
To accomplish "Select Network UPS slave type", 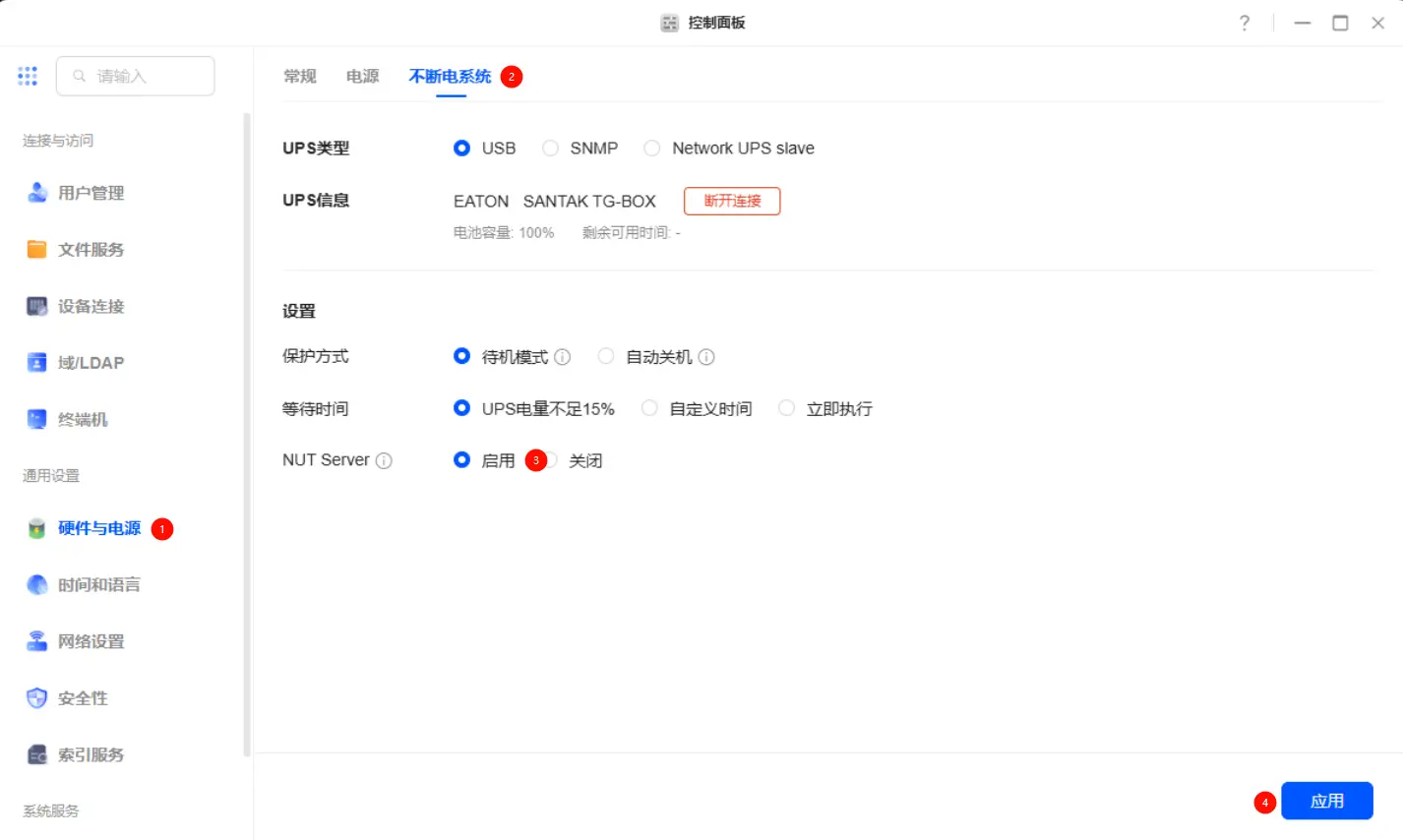I will point(652,149).
